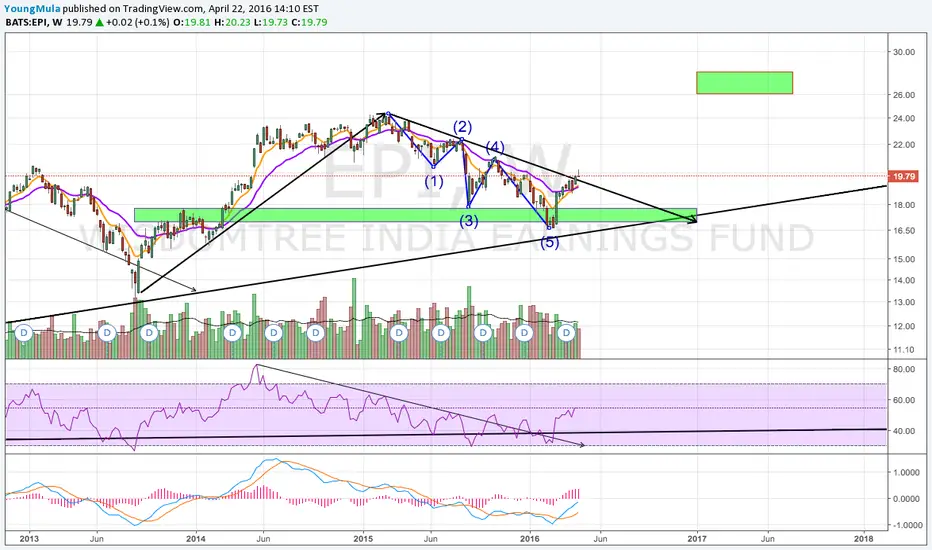Click the 12.00 price axis label

tap(903, 326)
